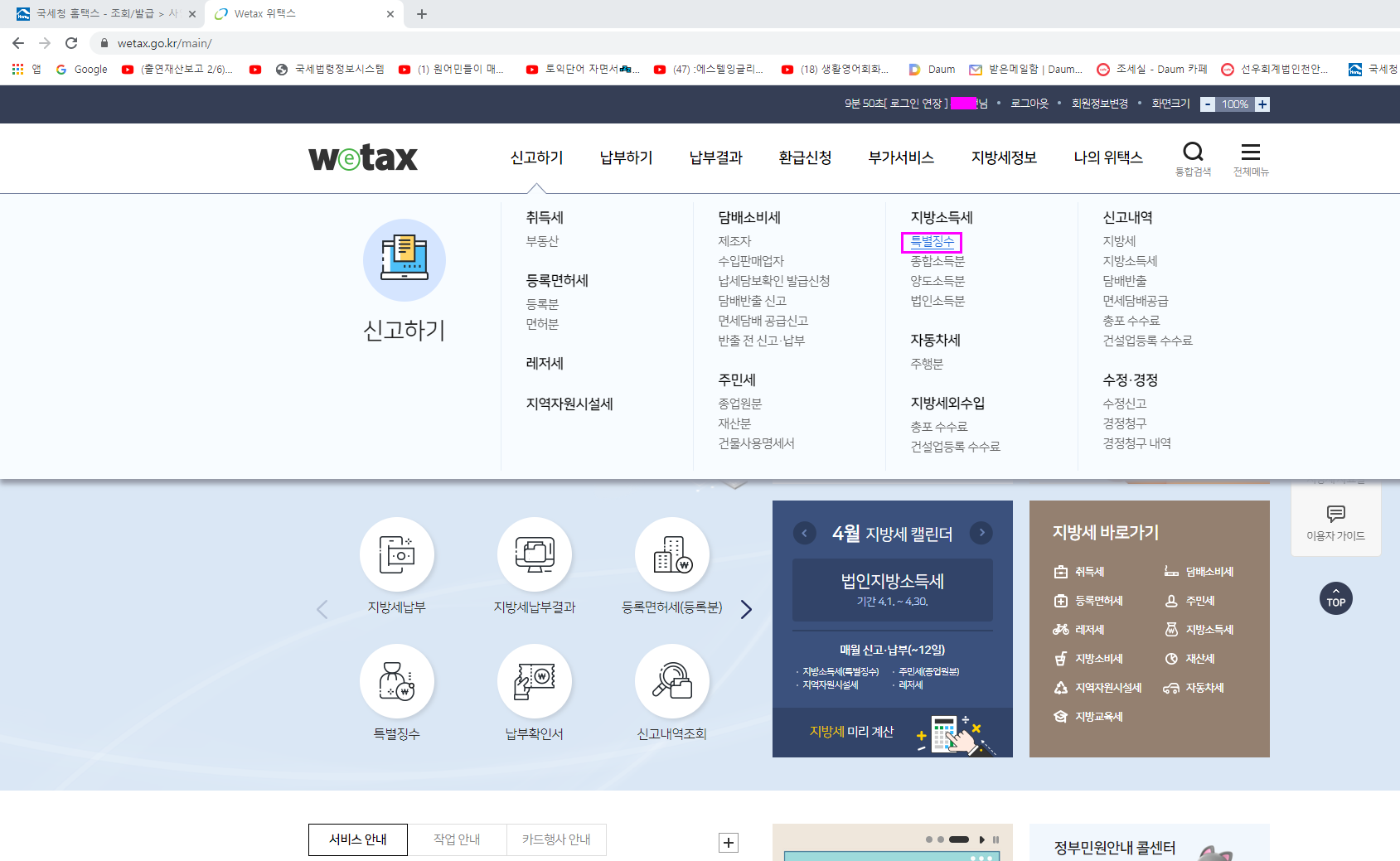Click the wetax logo

363,157
